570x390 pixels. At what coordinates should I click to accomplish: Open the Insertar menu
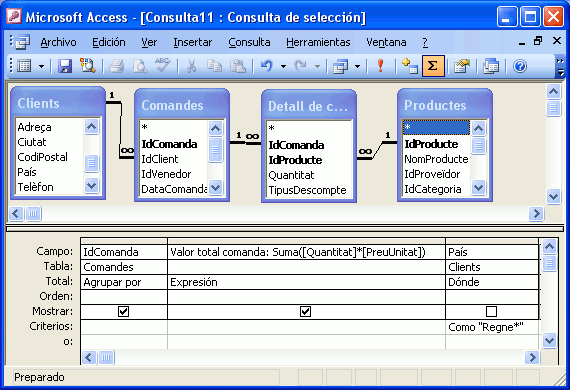[x=193, y=43]
